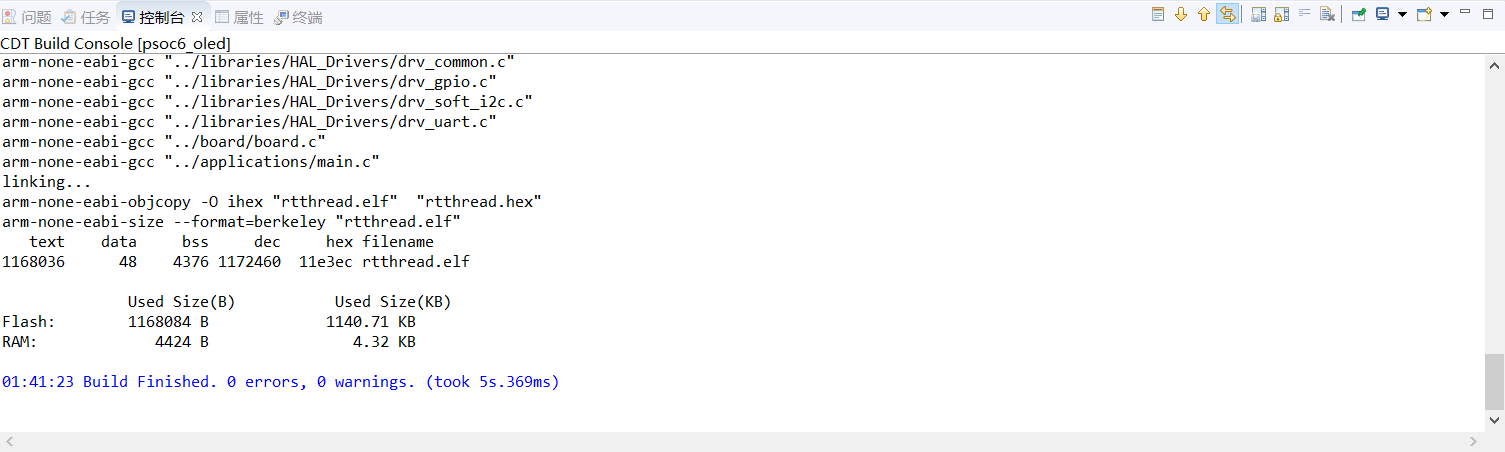Expand the Open Console dropdown arrow

click(1444, 15)
